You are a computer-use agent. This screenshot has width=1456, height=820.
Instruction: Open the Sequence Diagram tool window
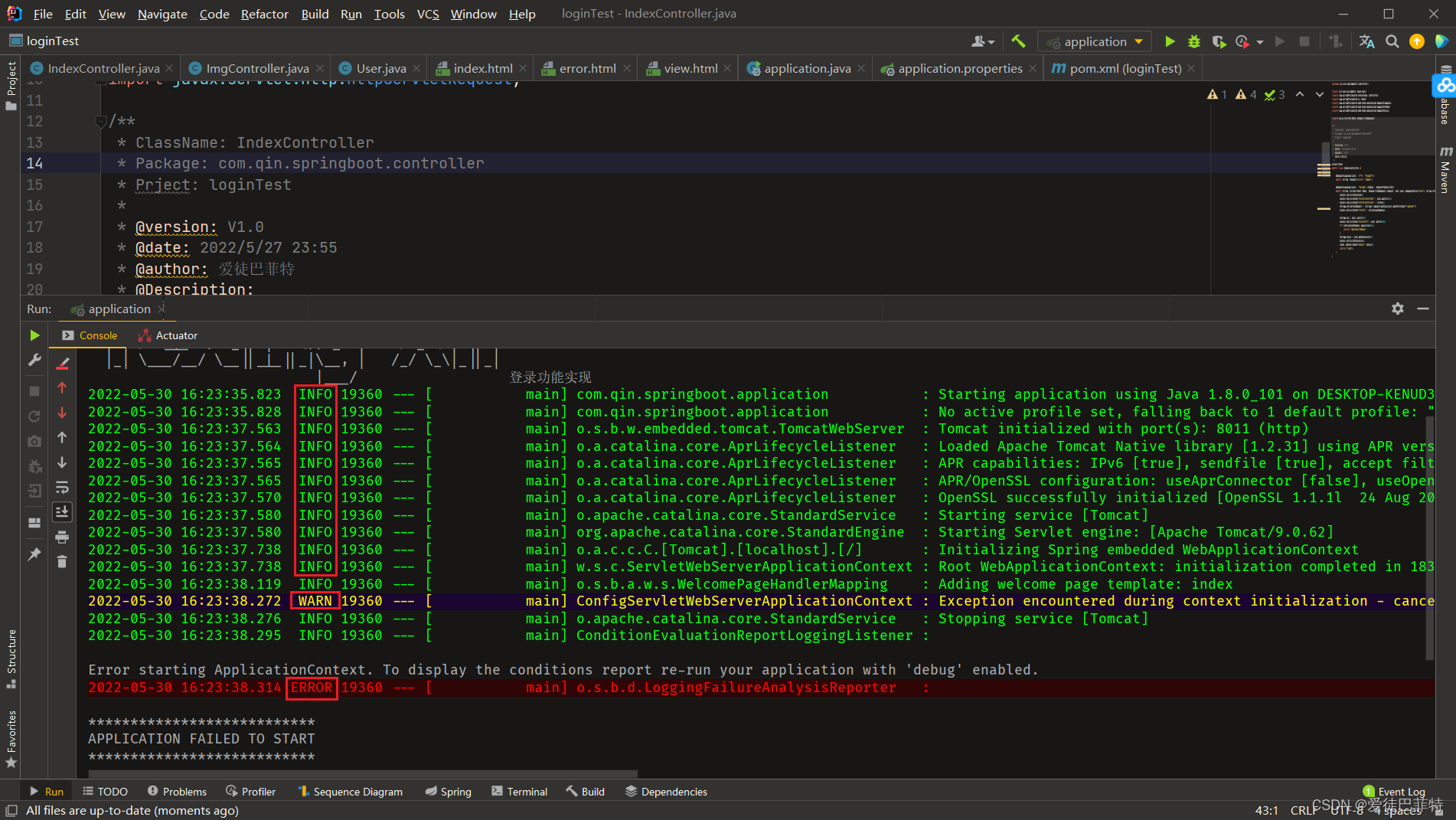(349, 792)
